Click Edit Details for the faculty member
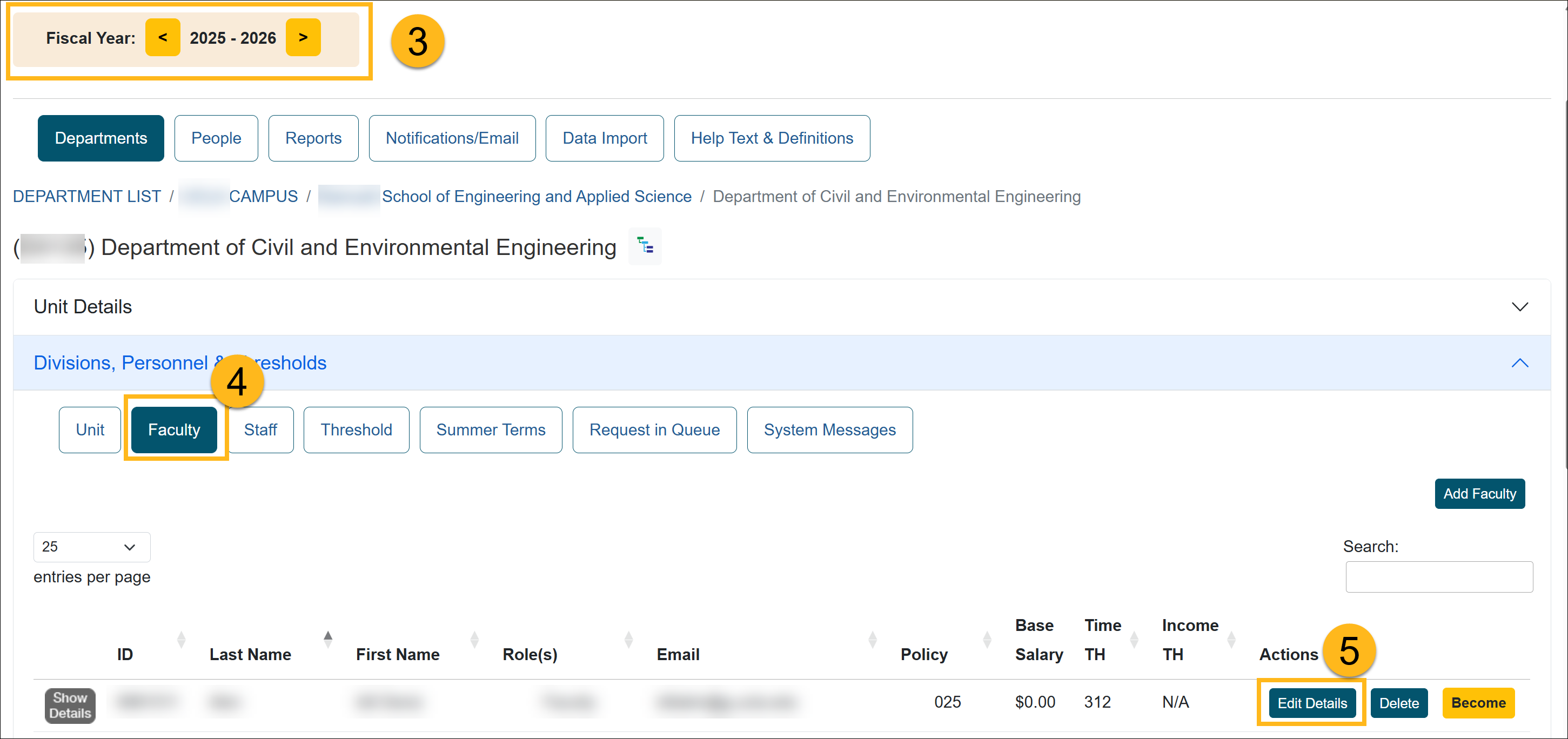Screen dimensions: 1568x739 [1312, 702]
